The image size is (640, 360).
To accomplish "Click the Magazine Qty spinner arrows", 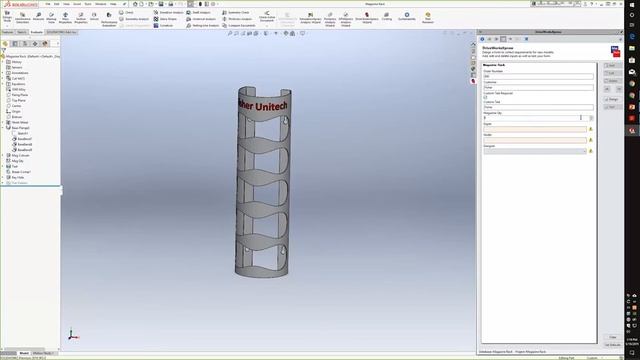I will 591,118.
